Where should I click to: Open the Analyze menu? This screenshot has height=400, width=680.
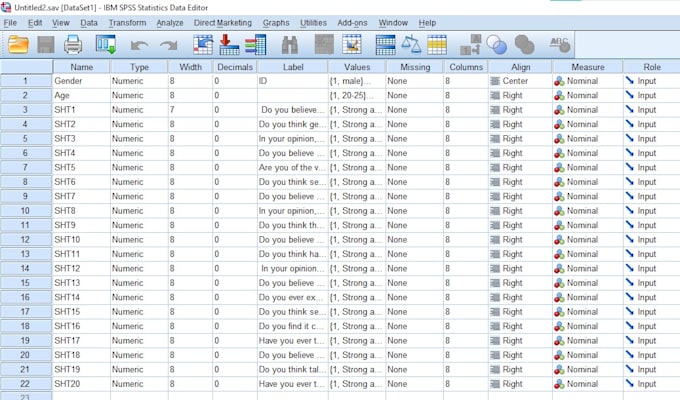(x=170, y=23)
